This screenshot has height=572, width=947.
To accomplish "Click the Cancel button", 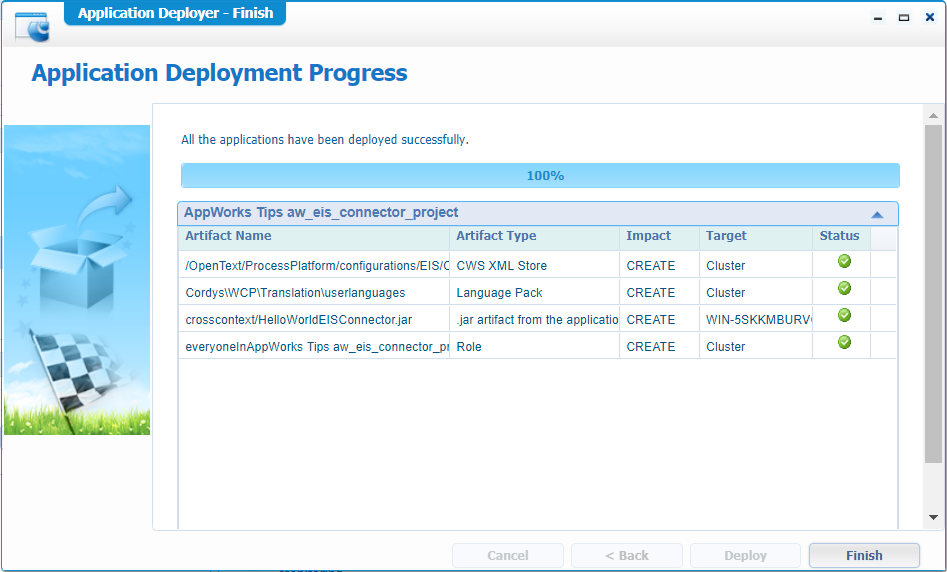I will pos(508,556).
